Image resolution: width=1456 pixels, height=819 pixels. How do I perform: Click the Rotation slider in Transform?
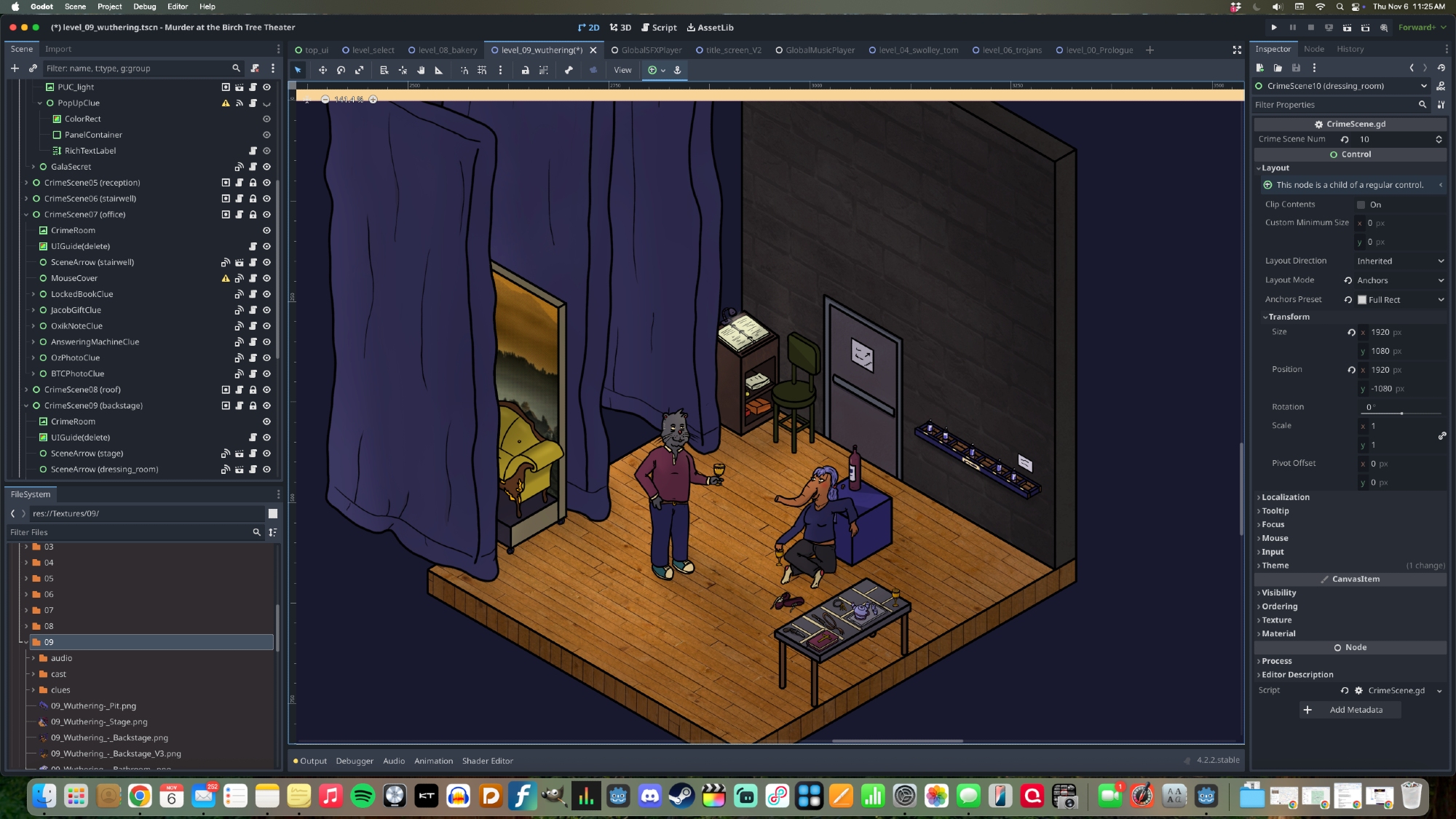click(x=1401, y=414)
